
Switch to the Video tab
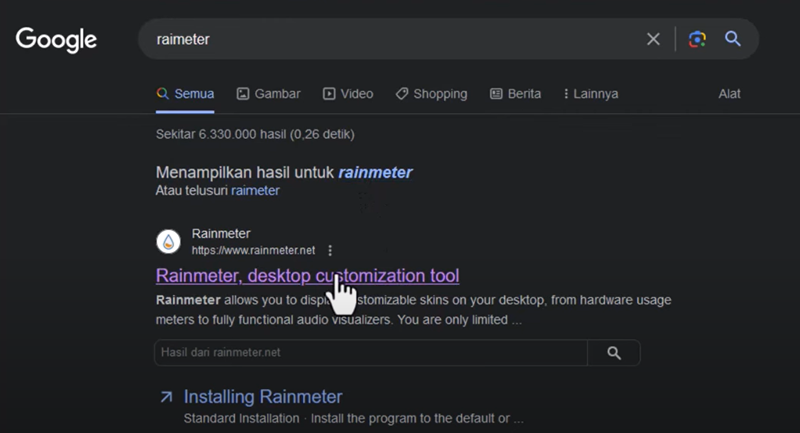(348, 94)
